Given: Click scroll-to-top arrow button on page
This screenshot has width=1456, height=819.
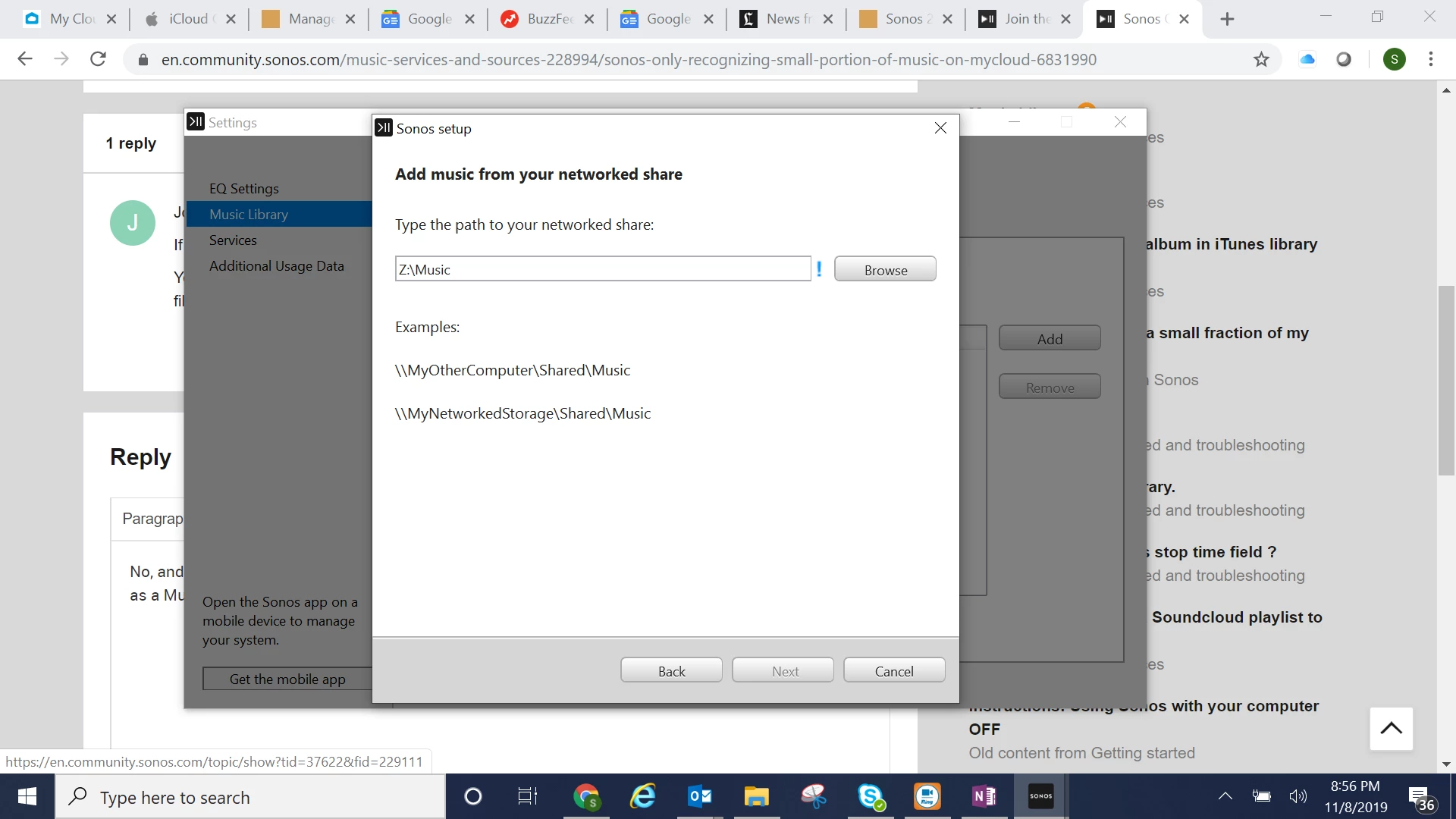Looking at the screenshot, I should click(x=1391, y=729).
